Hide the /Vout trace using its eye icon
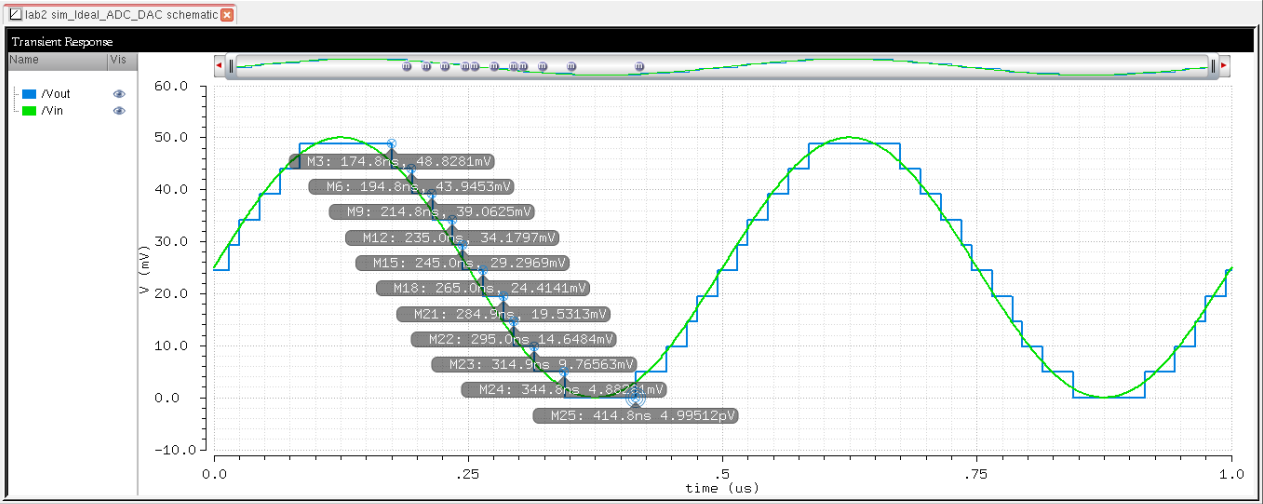 [119, 93]
